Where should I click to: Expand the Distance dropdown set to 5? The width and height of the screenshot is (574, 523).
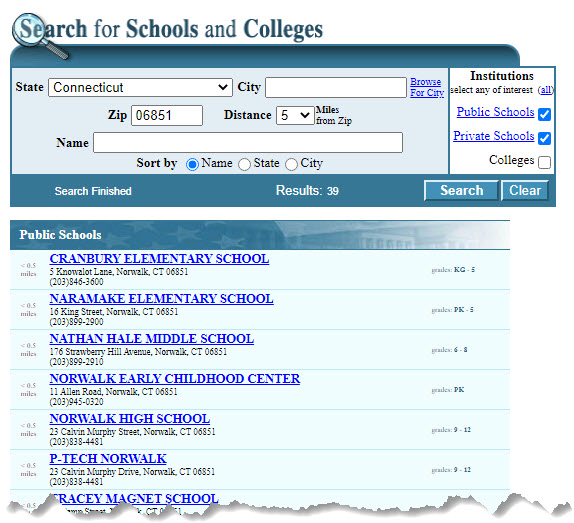coord(295,115)
